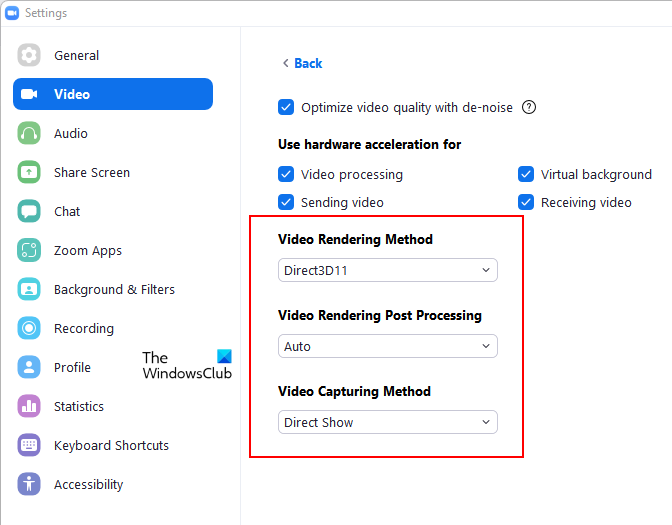Click the Recording icon in sidebar

click(x=29, y=328)
